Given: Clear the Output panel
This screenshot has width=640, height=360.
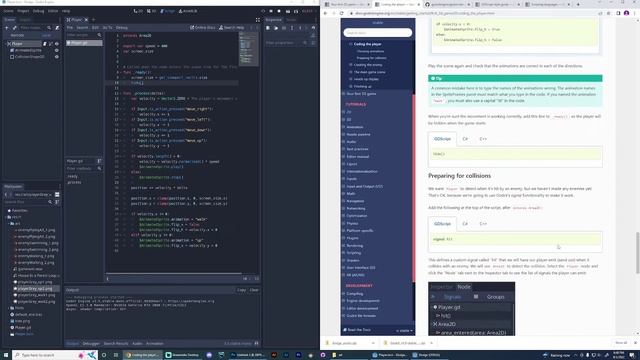Looking at the screenshot, I should (254, 290).
